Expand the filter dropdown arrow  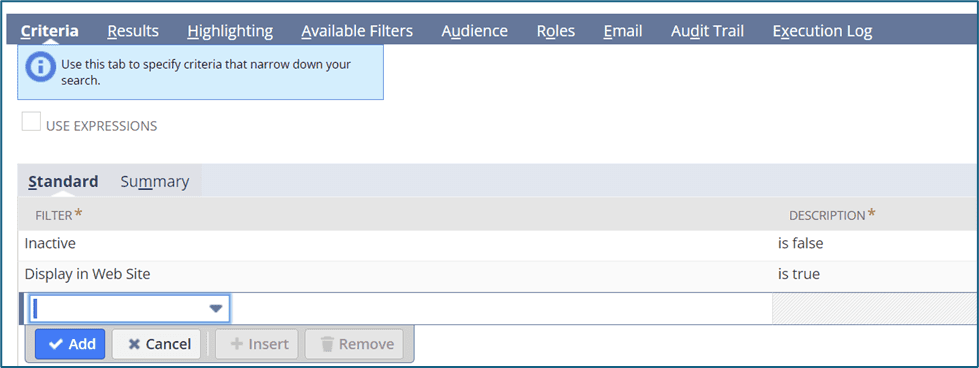[x=215, y=309]
